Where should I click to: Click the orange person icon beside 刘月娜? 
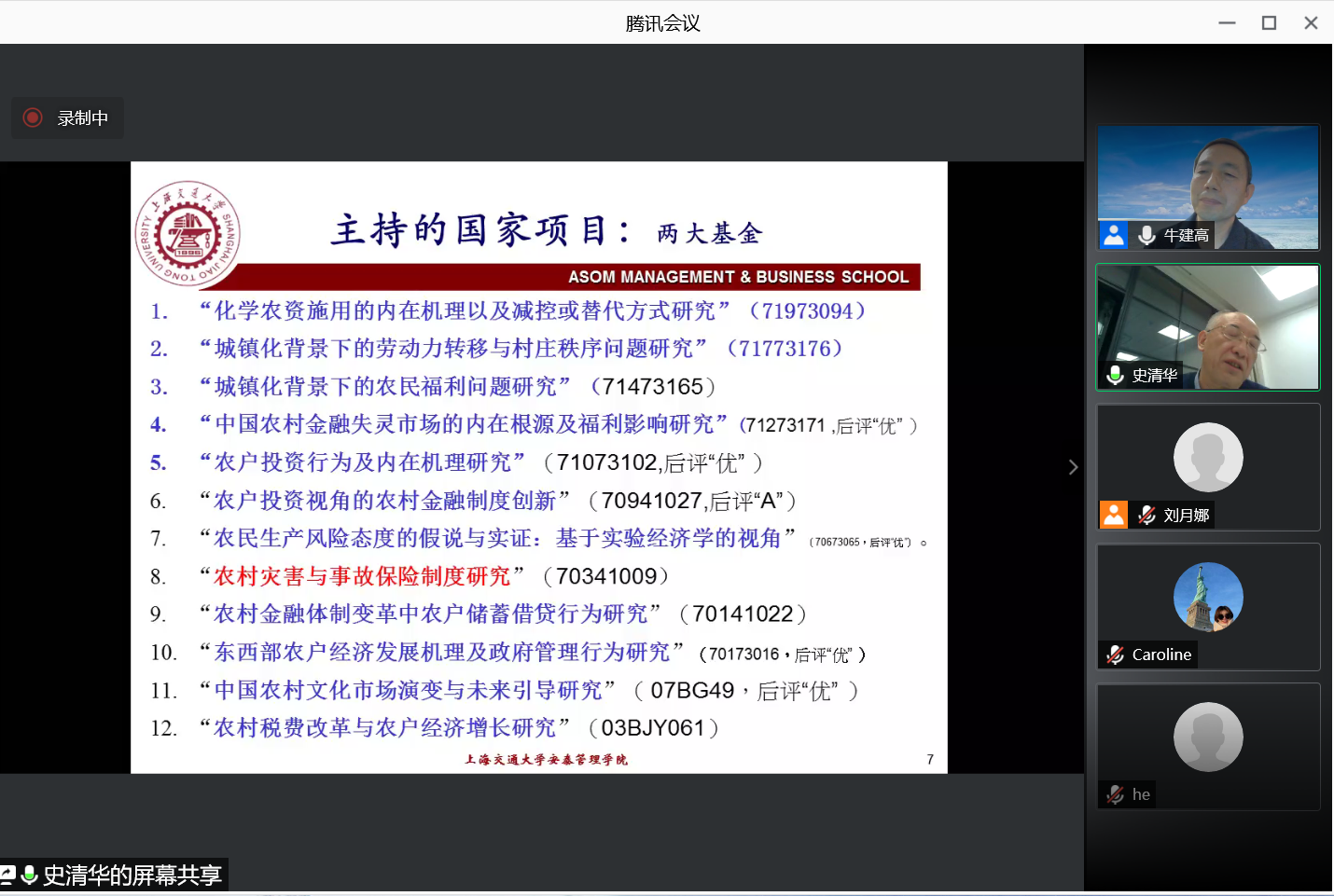click(1114, 515)
